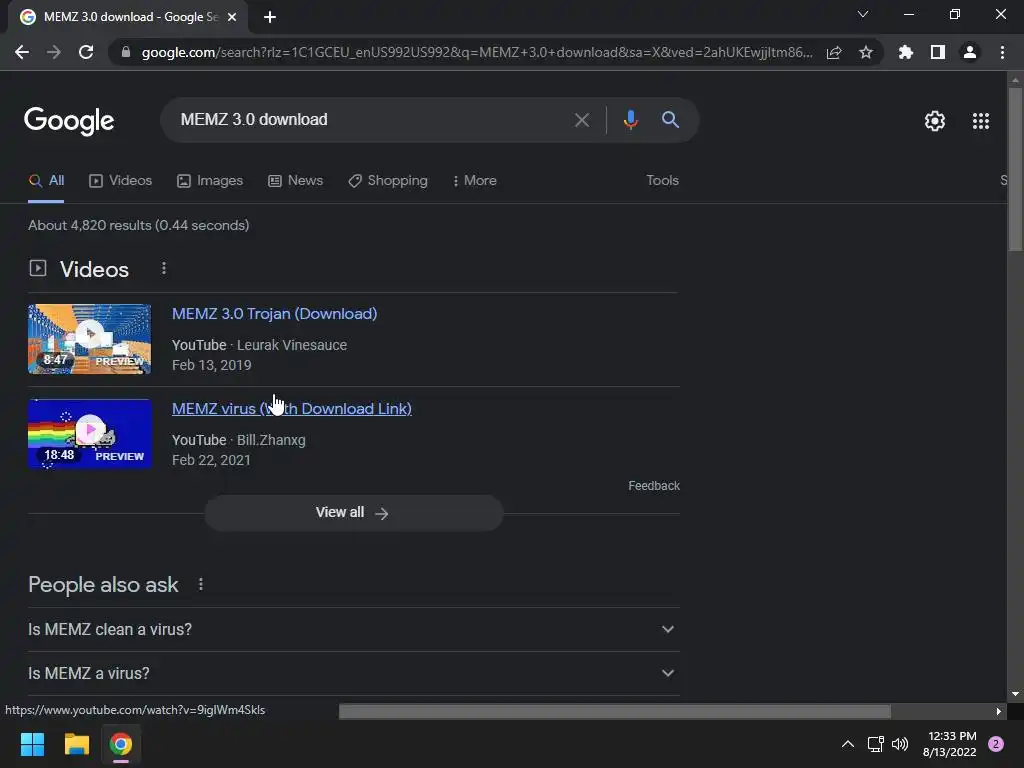
Task: Expand 'Is MEMZ clean a virus?'
Action: tap(353, 630)
